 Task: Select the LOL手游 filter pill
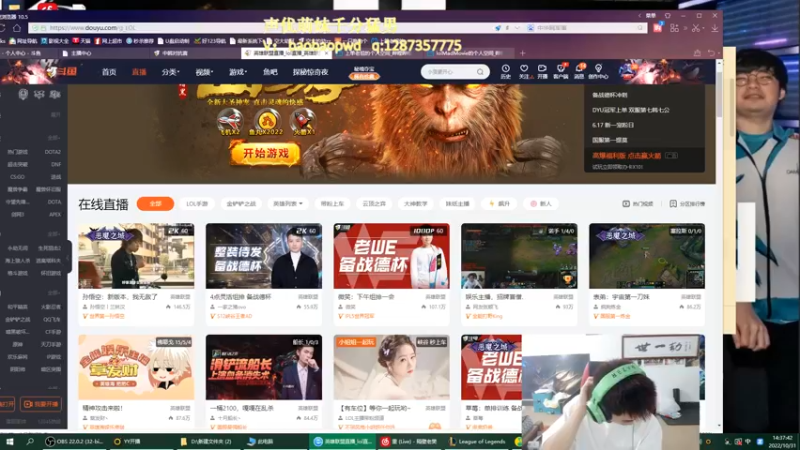(196, 204)
